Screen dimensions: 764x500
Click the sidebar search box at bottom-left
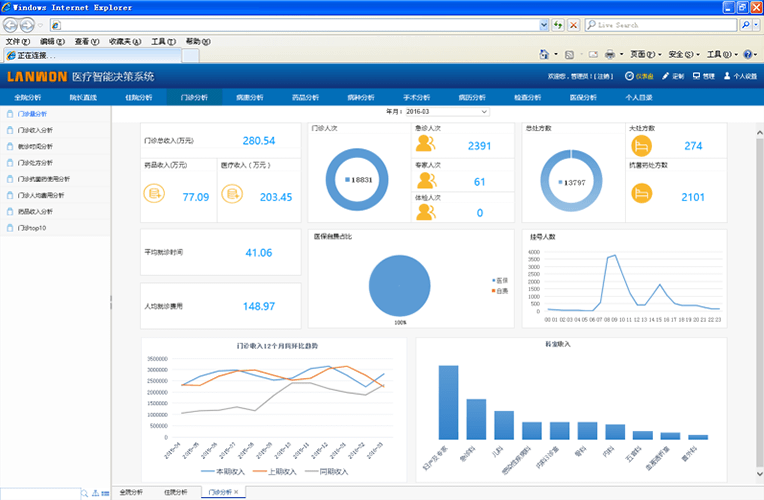[x=40, y=494]
